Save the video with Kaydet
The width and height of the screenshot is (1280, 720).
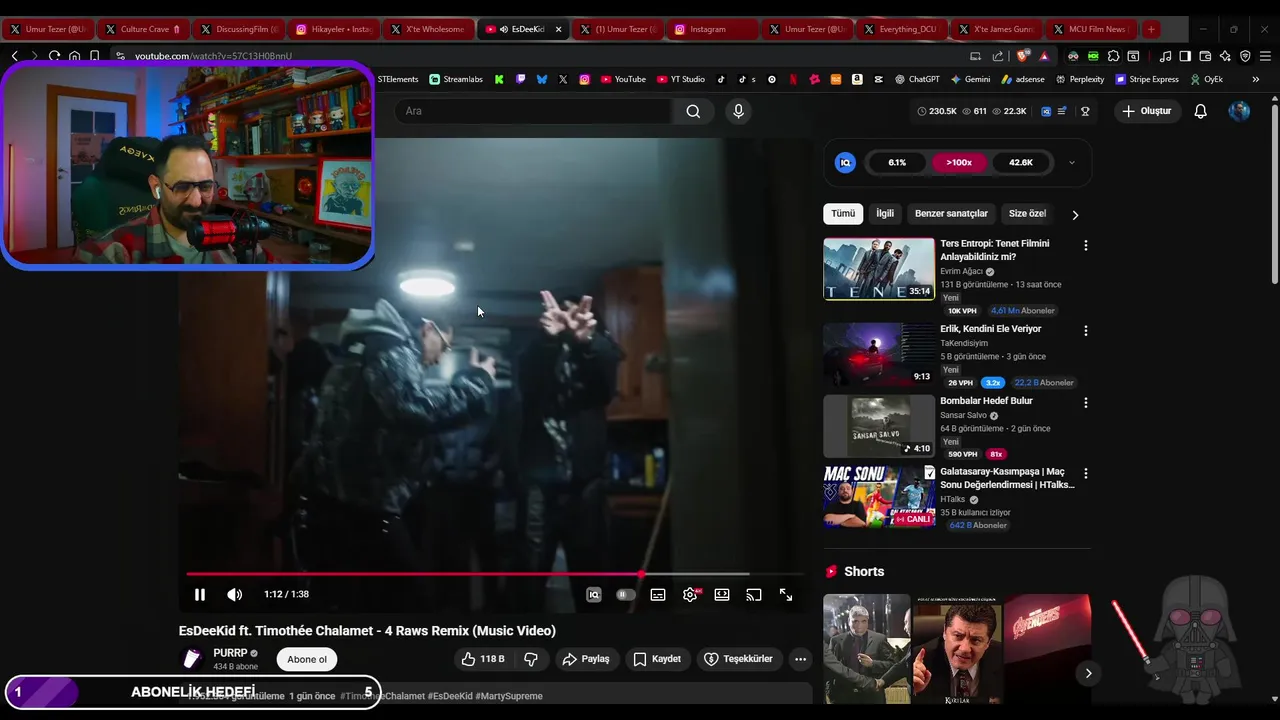click(657, 659)
